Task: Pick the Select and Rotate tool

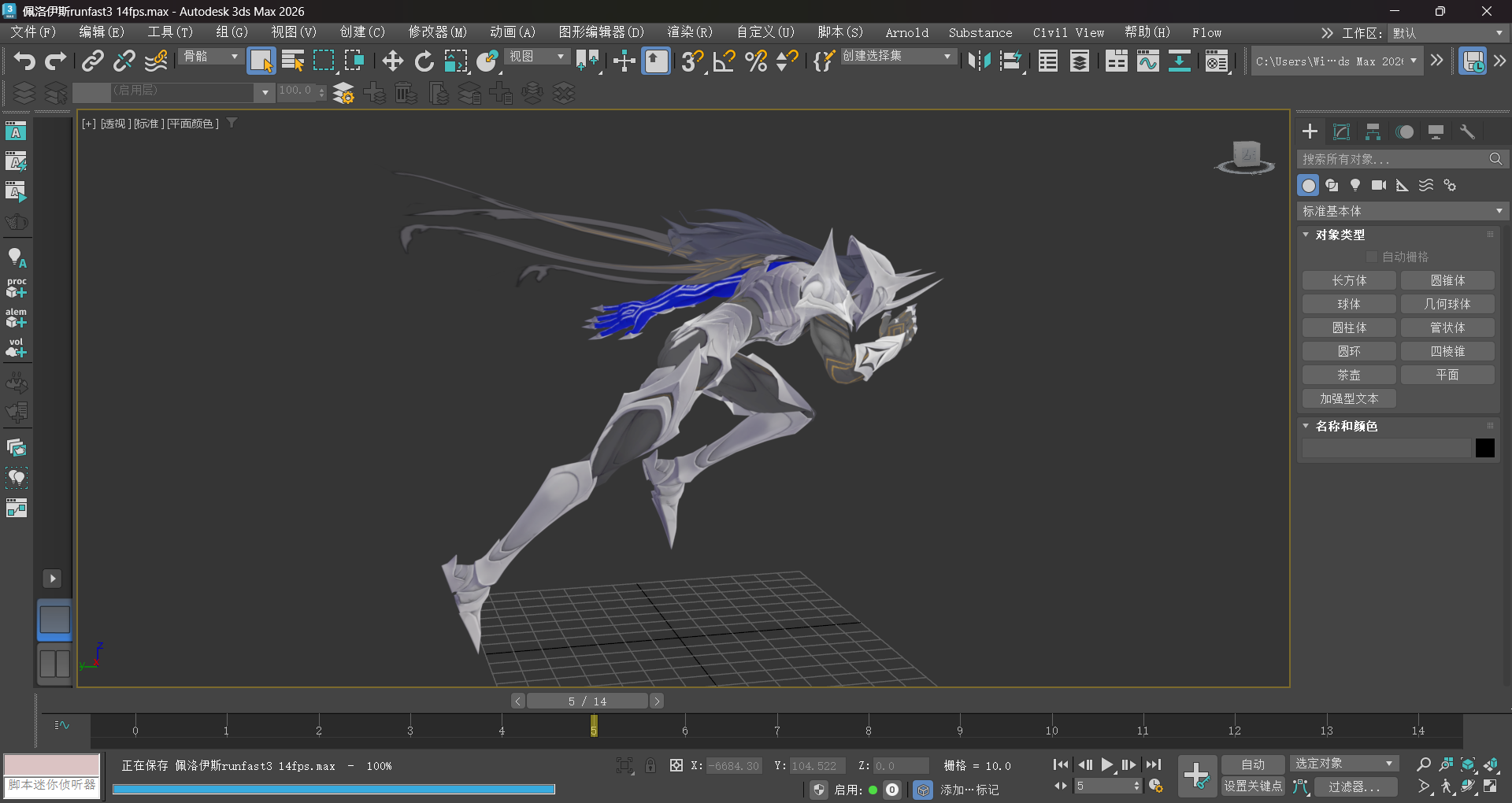Action: 424,61
